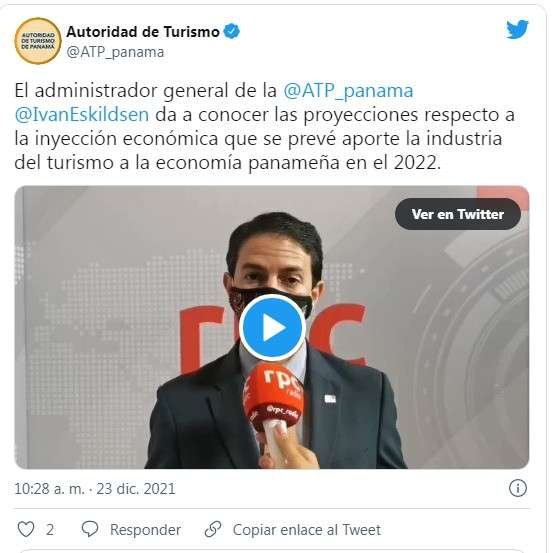
Task: Click the reply speech bubble icon
Action: [x=90, y=529]
